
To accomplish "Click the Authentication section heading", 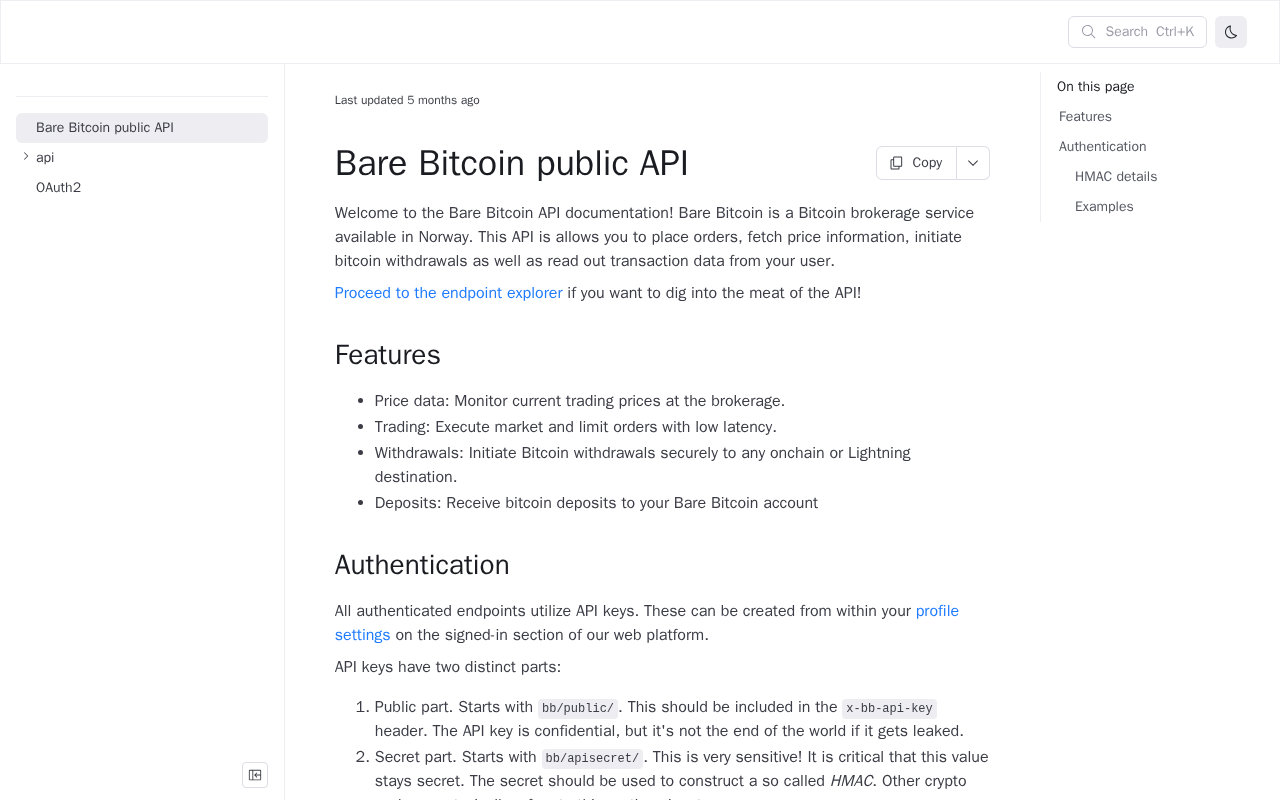I will [x=422, y=565].
